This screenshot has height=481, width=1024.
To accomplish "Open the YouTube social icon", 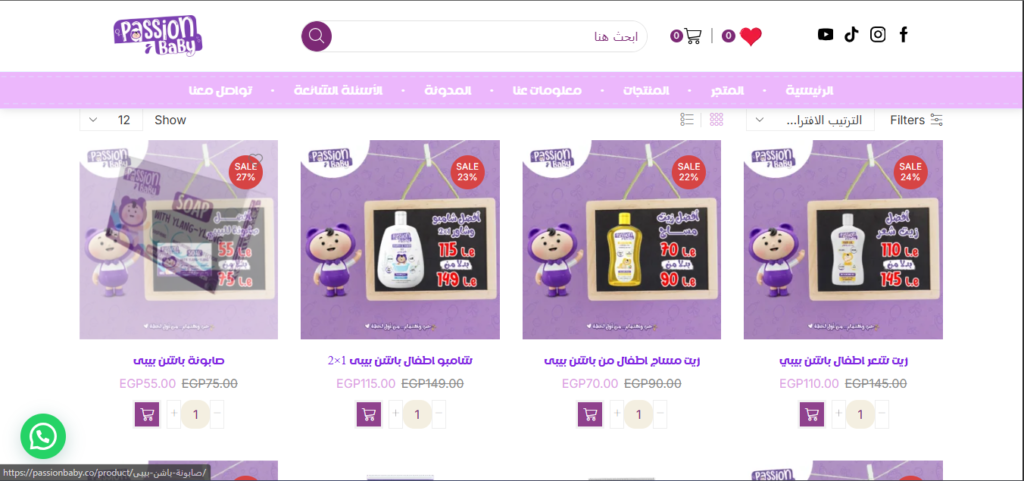I will pos(825,35).
